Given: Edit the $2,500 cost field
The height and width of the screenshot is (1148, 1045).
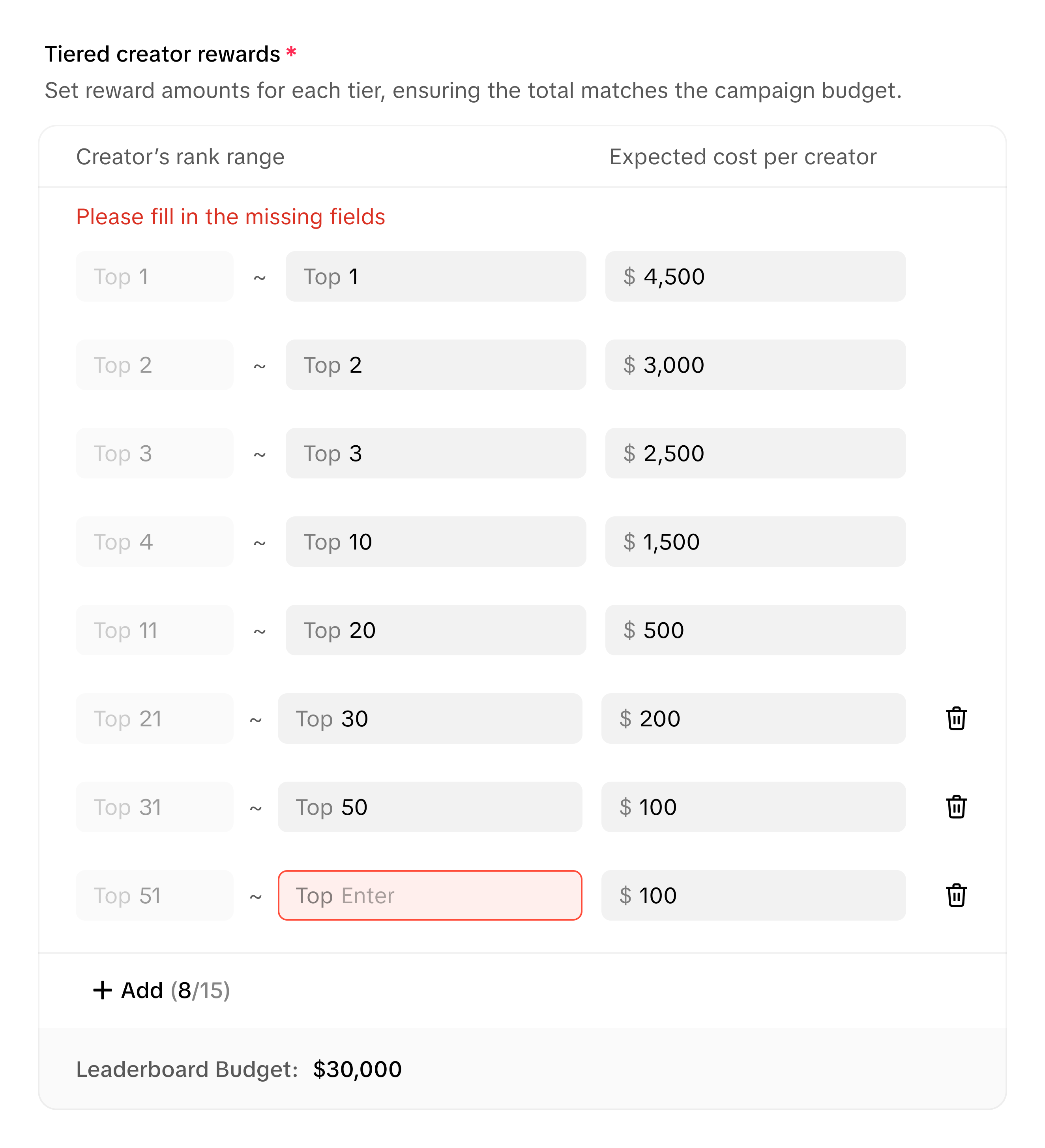Looking at the screenshot, I should click(x=755, y=453).
